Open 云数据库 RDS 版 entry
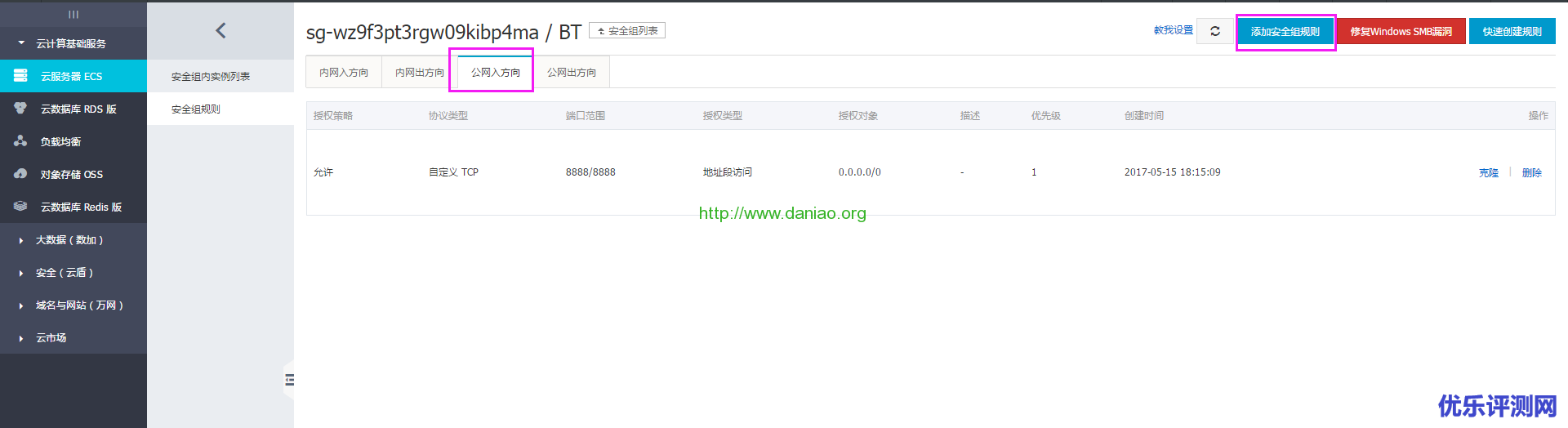 73,109
